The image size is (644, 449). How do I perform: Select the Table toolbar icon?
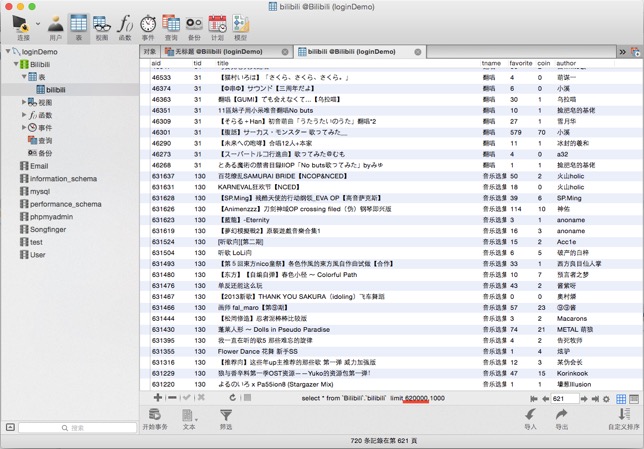coord(78,27)
